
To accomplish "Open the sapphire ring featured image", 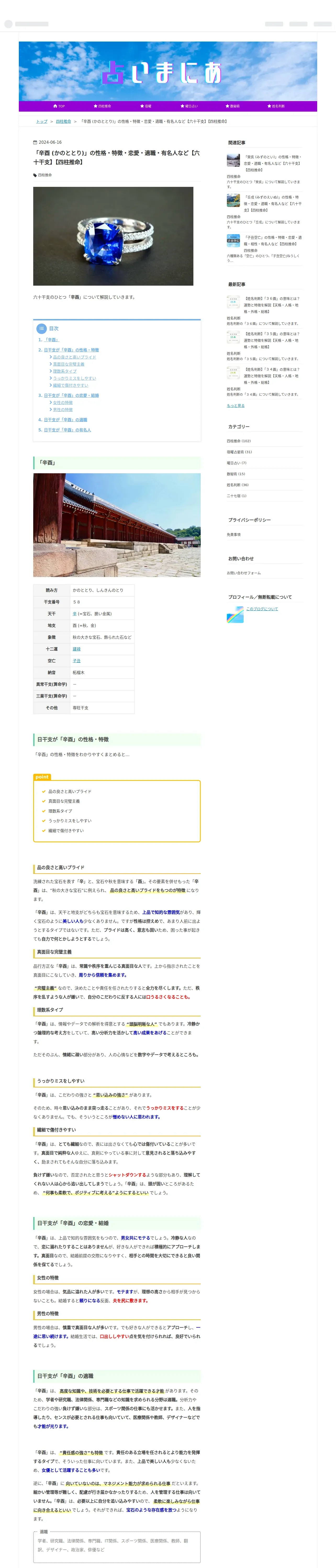I will click(113, 236).
